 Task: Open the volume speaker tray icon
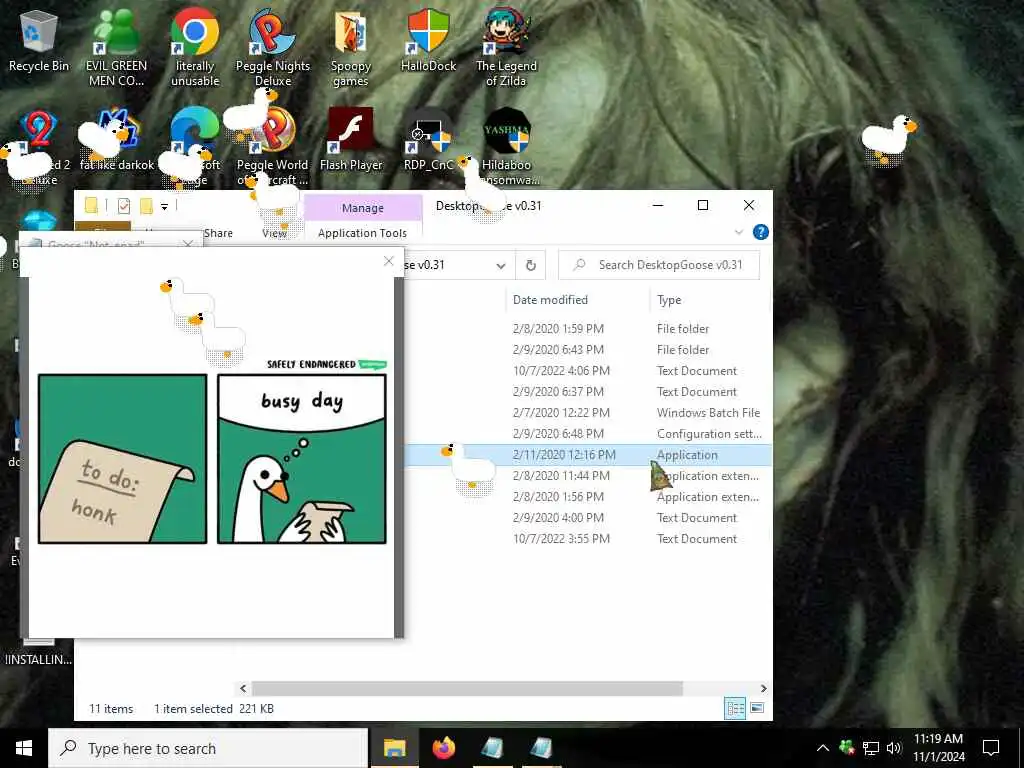894,748
